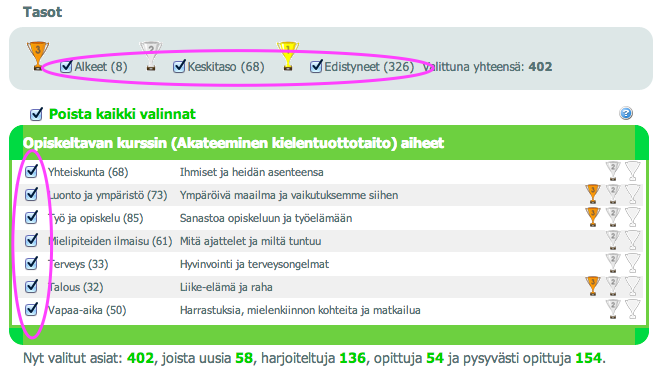
Task: Uncheck the Edistyneet (326) level checkbox
Action: coord(316,66)
